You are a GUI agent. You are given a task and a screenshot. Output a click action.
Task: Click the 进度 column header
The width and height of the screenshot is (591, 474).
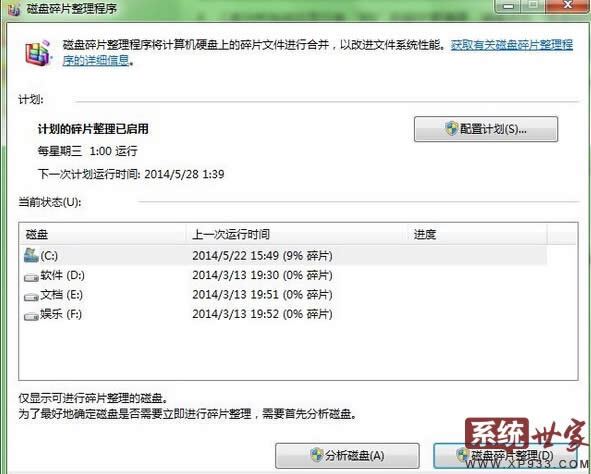click(478, 234)
